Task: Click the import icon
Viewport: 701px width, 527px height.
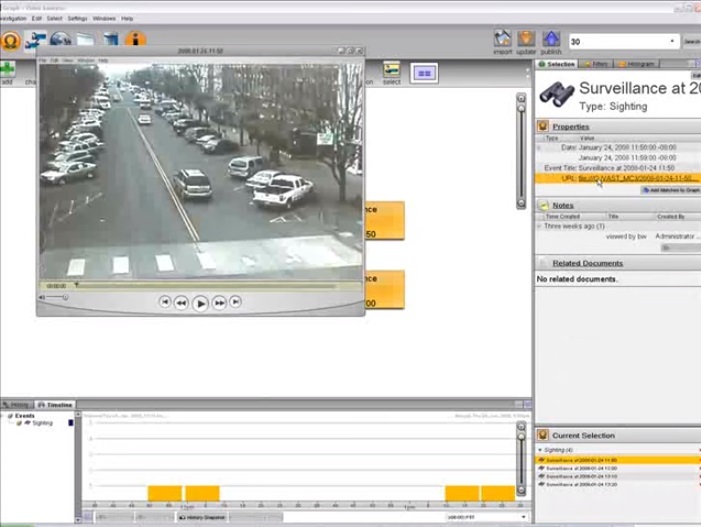Action: pyautogui.click(x=503, y=39)
